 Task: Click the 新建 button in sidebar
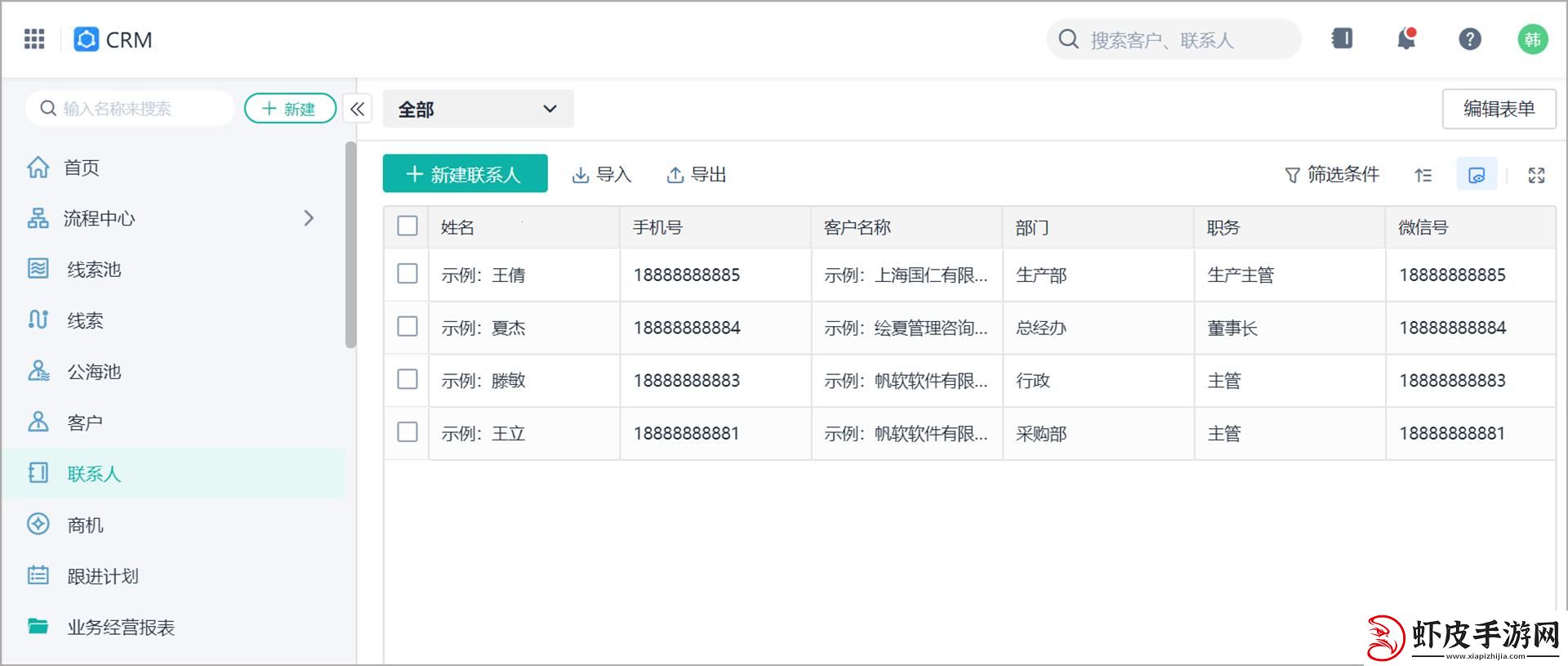click(290, 109)
